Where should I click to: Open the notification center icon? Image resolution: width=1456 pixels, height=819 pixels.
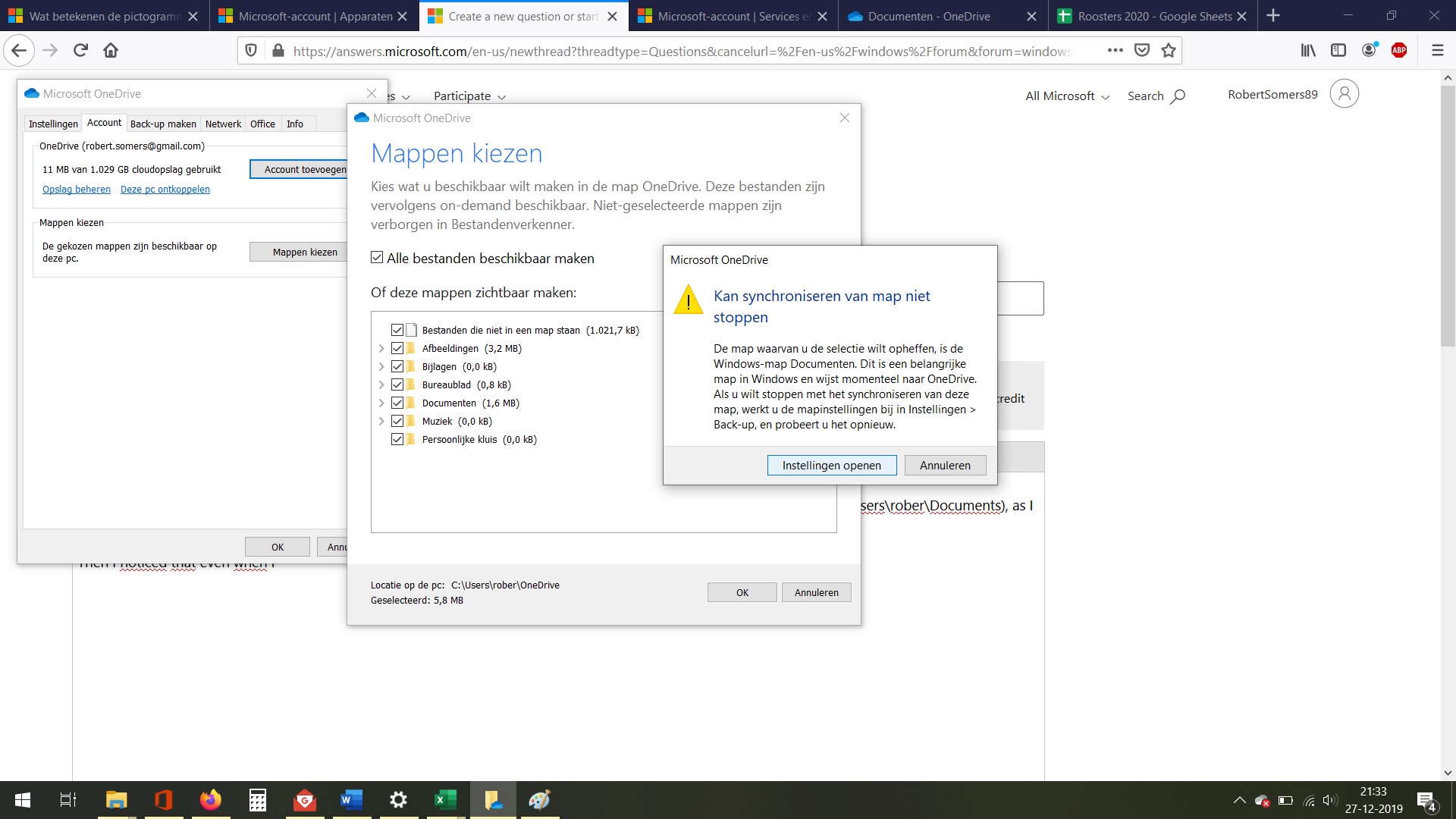[1426, 801]
